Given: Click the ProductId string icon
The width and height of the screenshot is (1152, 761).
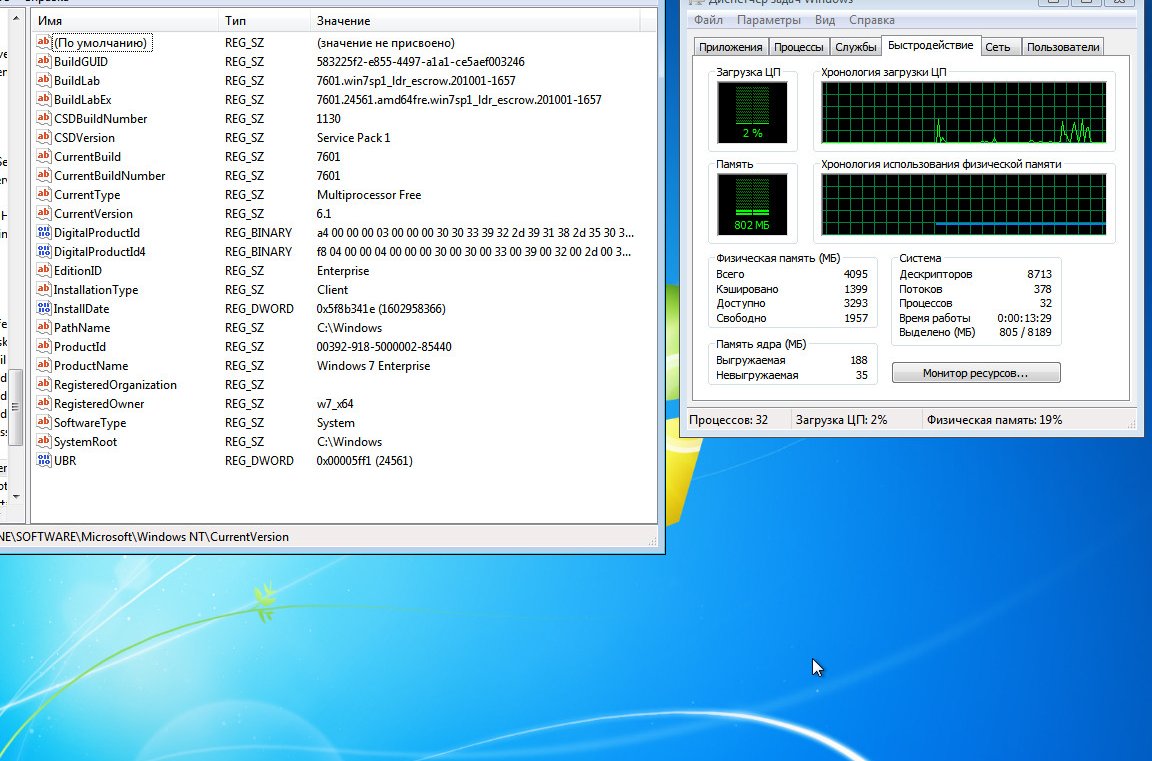Looking at the screenshot, I should click(x=43, y=347).
